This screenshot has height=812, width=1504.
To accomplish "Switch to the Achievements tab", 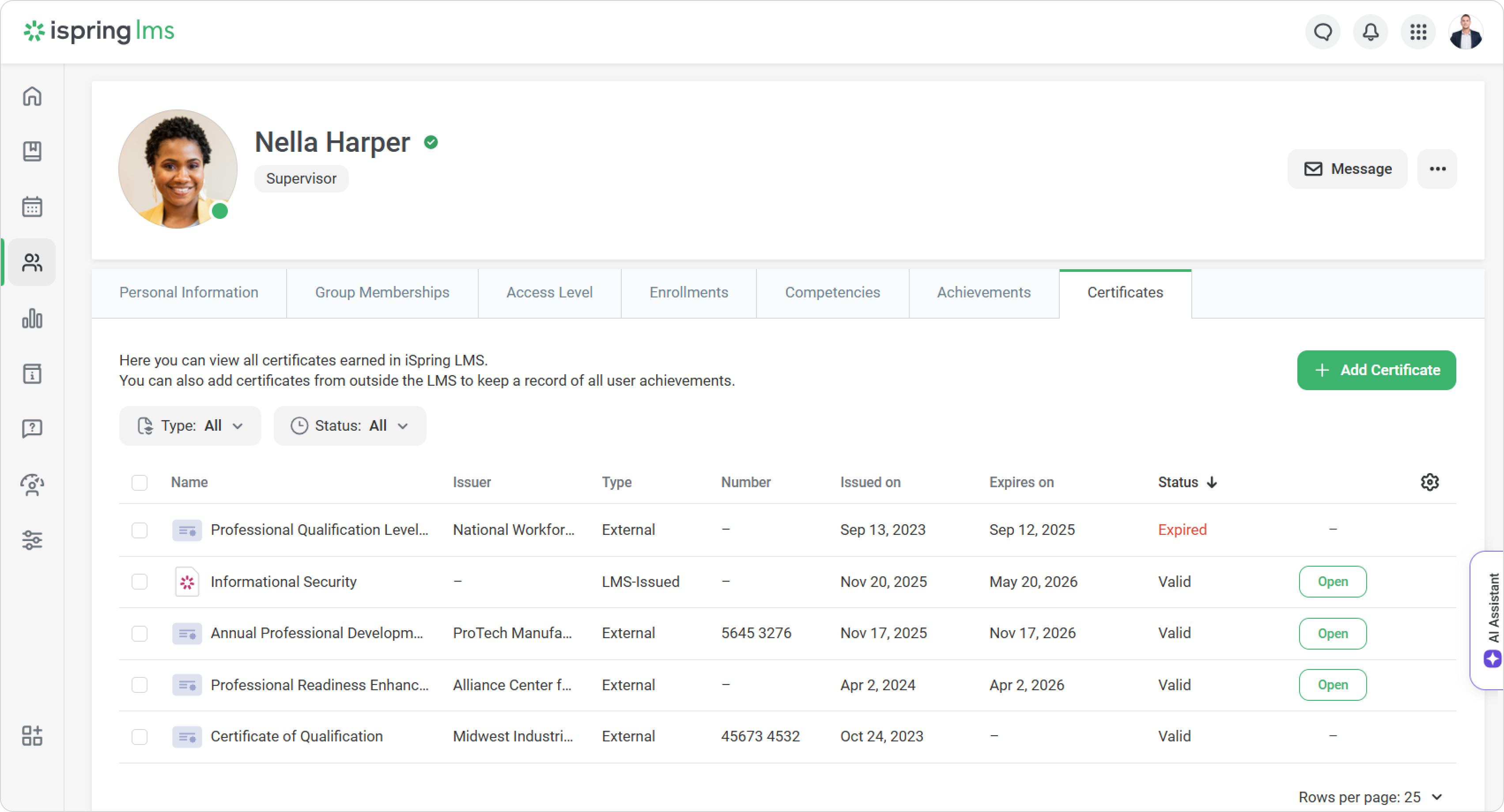I will [983, 293].
